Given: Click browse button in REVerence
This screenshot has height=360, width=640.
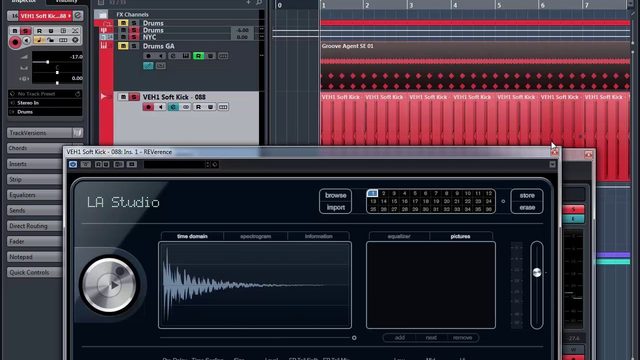Looking at the screenshot, I should [x=336, y=196].
